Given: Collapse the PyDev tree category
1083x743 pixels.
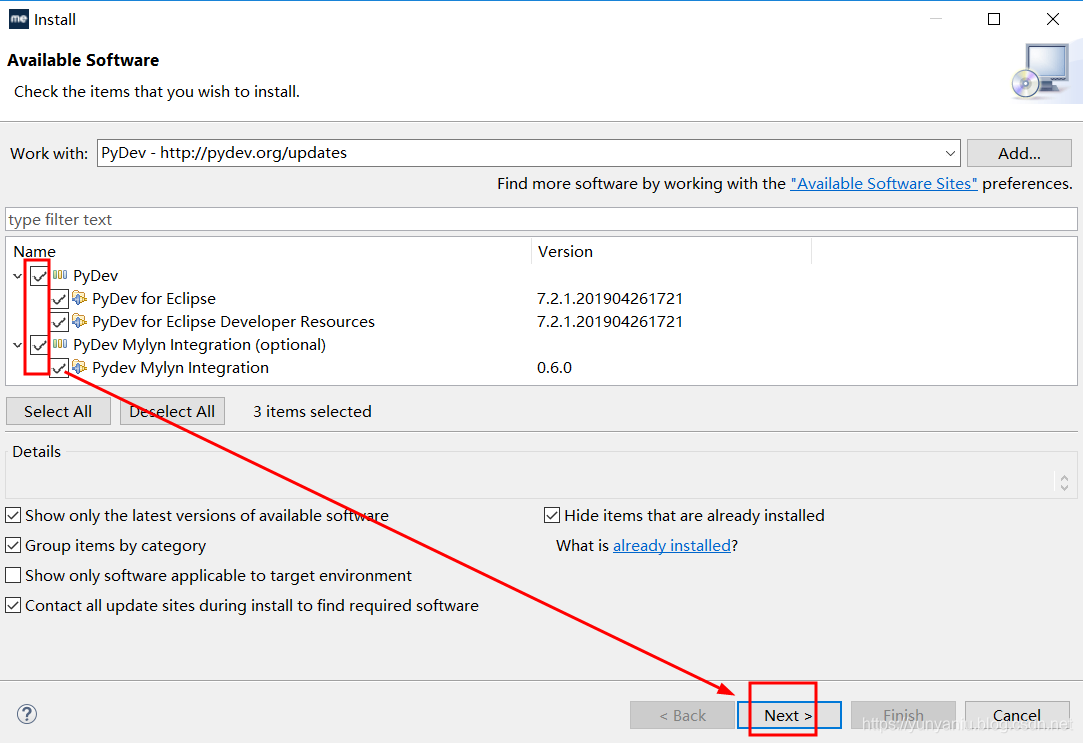Looking at the screenshot, I should pyautogui.click(x=18, y=276).
